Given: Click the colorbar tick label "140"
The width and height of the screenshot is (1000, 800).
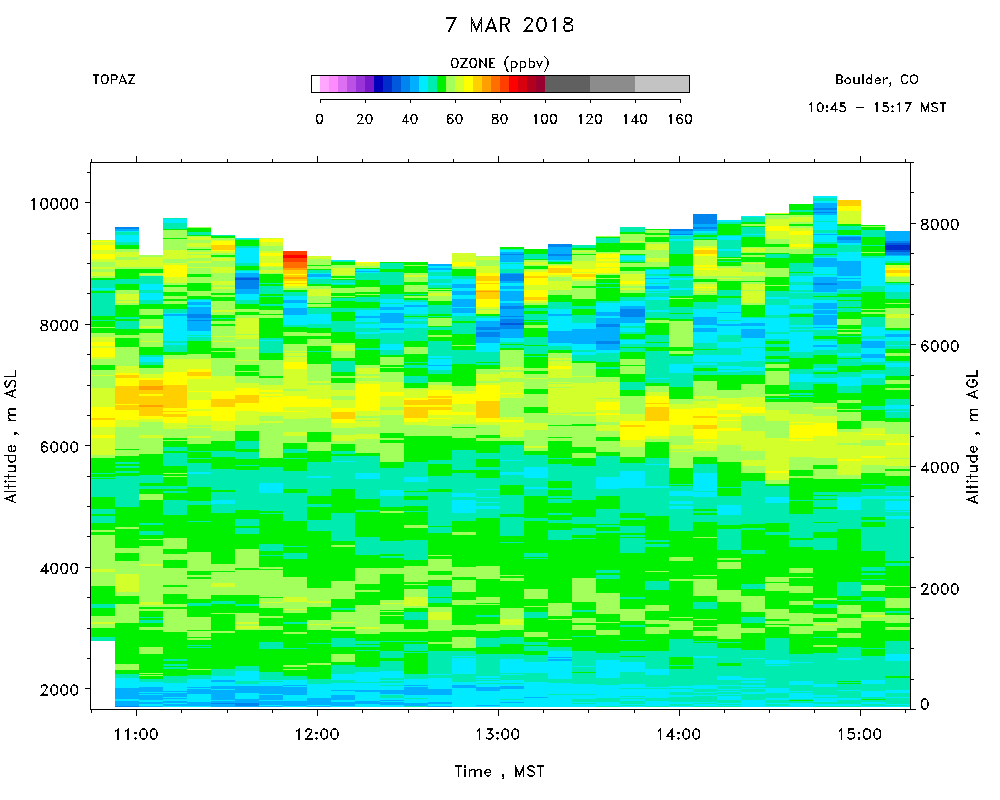Looking at the screenshot, I should (635, 119).
